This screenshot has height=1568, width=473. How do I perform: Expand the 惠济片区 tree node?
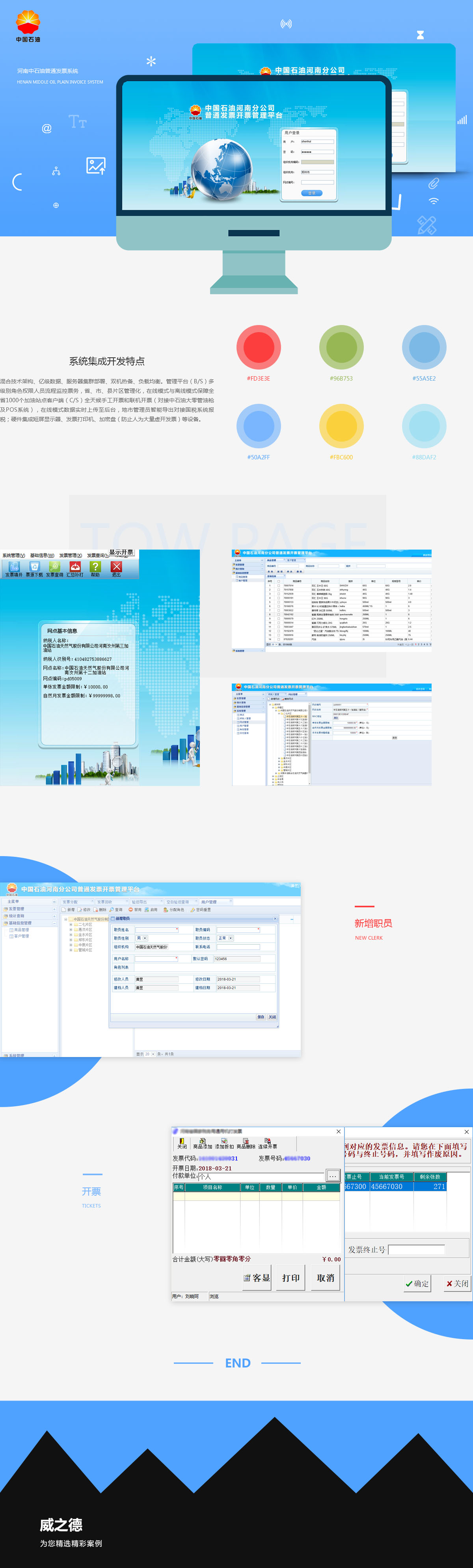point(71,929)
